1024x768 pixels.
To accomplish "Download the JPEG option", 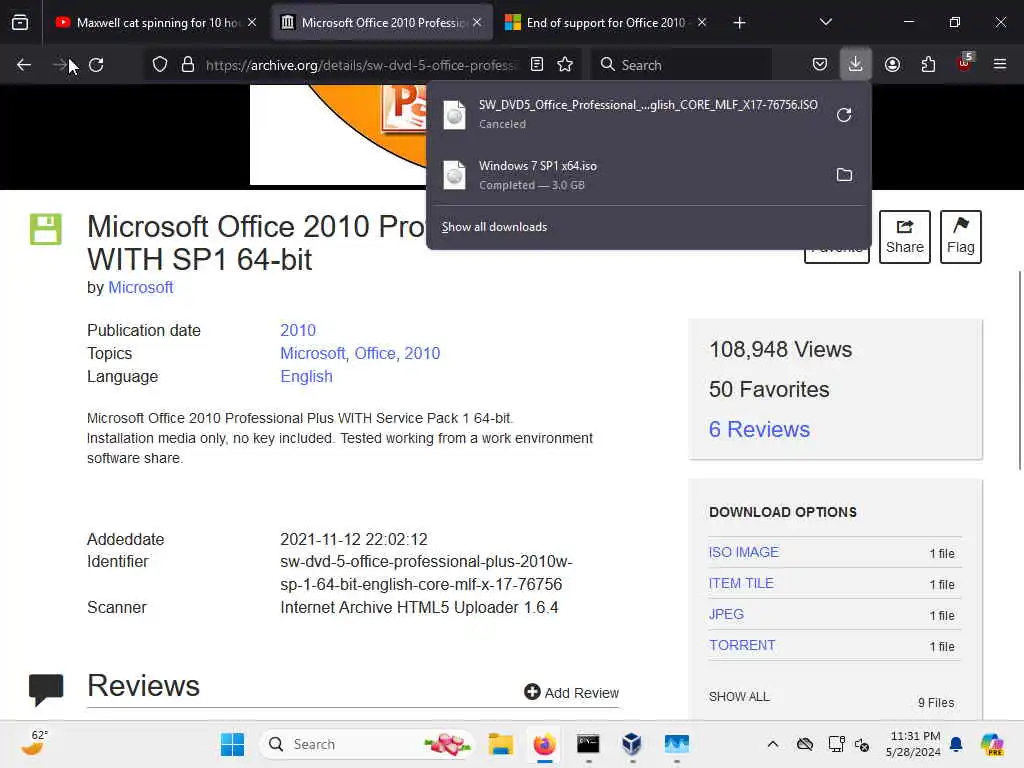I will coord(726,615).
